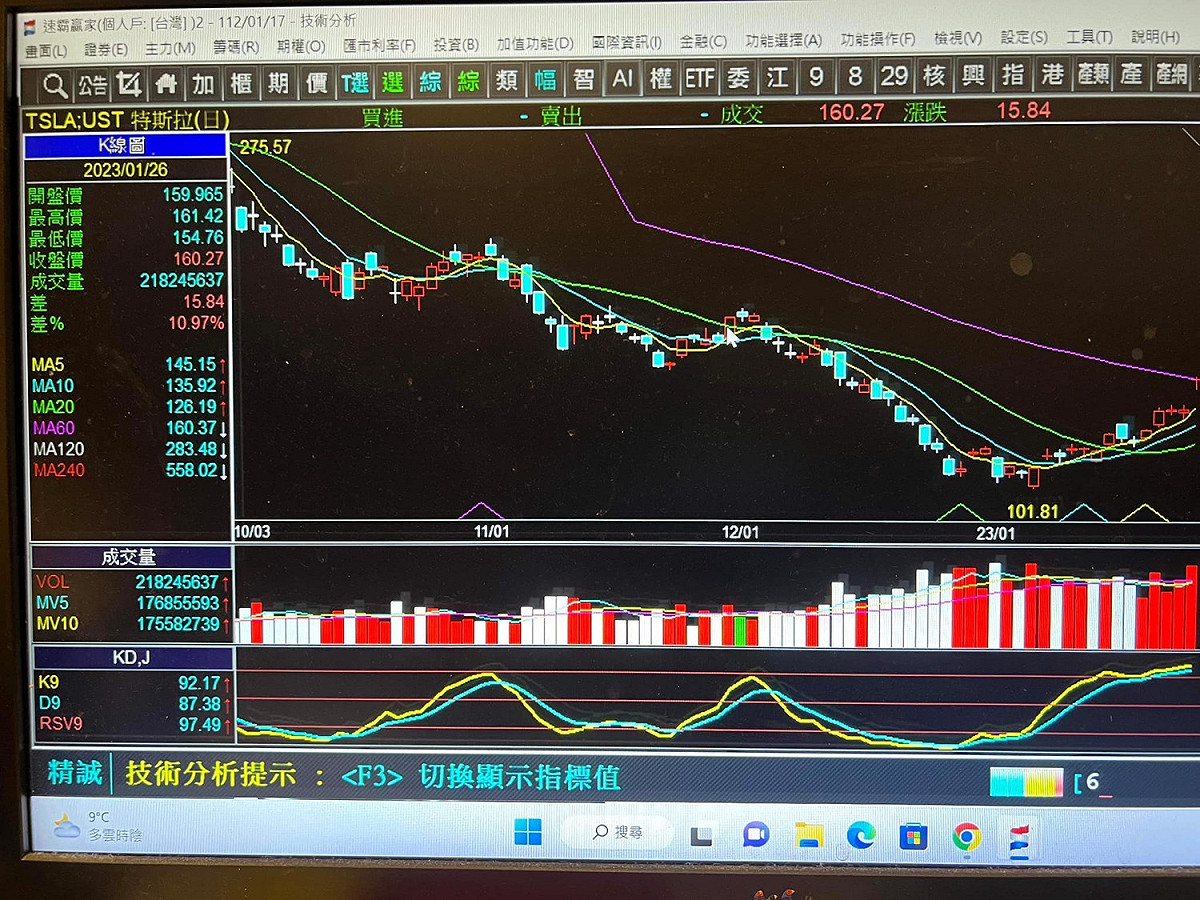Click the 產額 toolbar icon
This screenshot has width=1200, height=900.
pos(1092,73)
